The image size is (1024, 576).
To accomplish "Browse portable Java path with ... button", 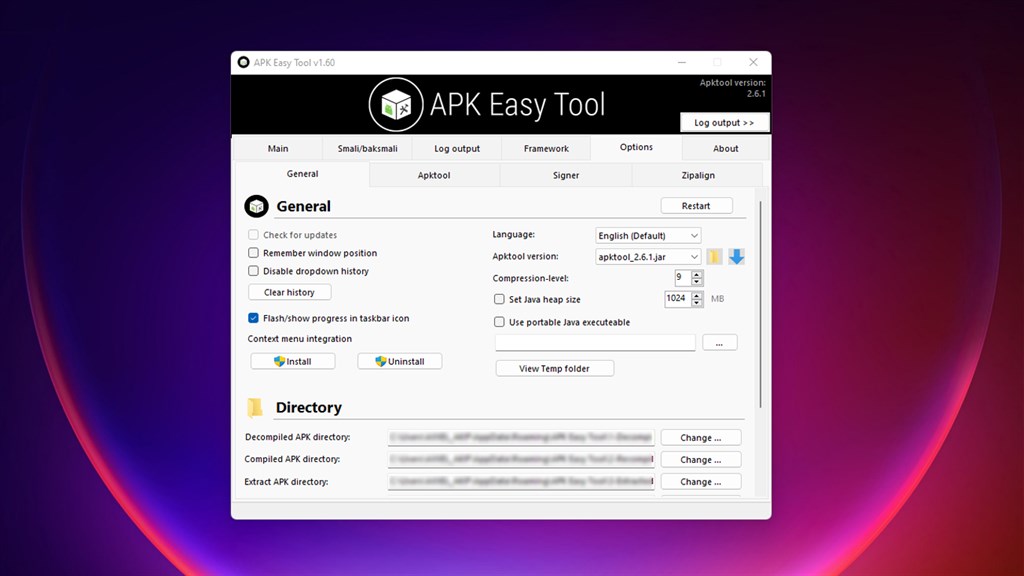I will tap(720, 343).
